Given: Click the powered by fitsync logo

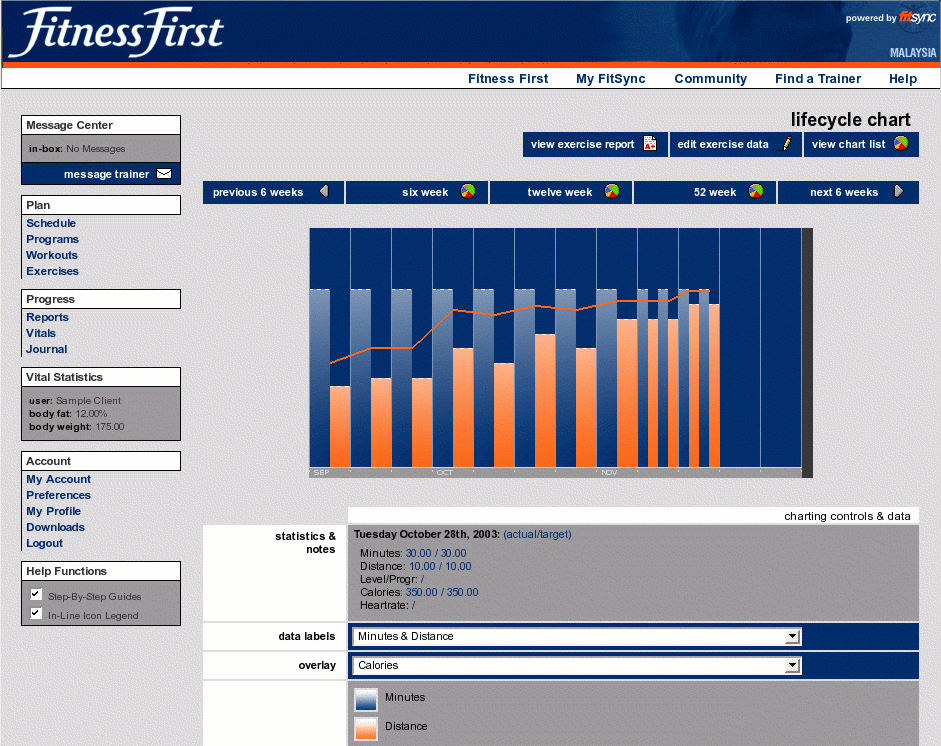Looking at the screenshot, I should [x=890, y=17].
